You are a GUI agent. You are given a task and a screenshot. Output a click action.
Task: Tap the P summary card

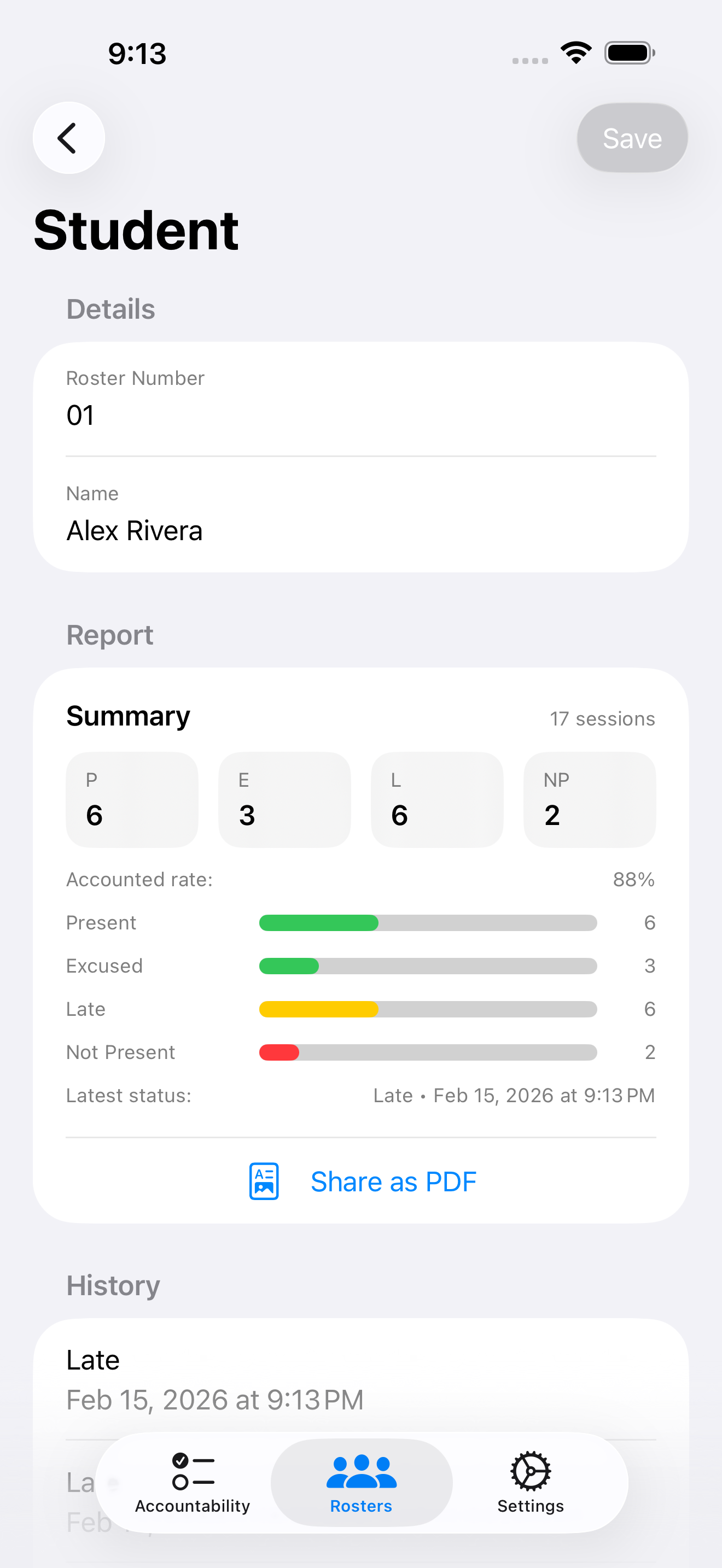click(x=132, y=799)
